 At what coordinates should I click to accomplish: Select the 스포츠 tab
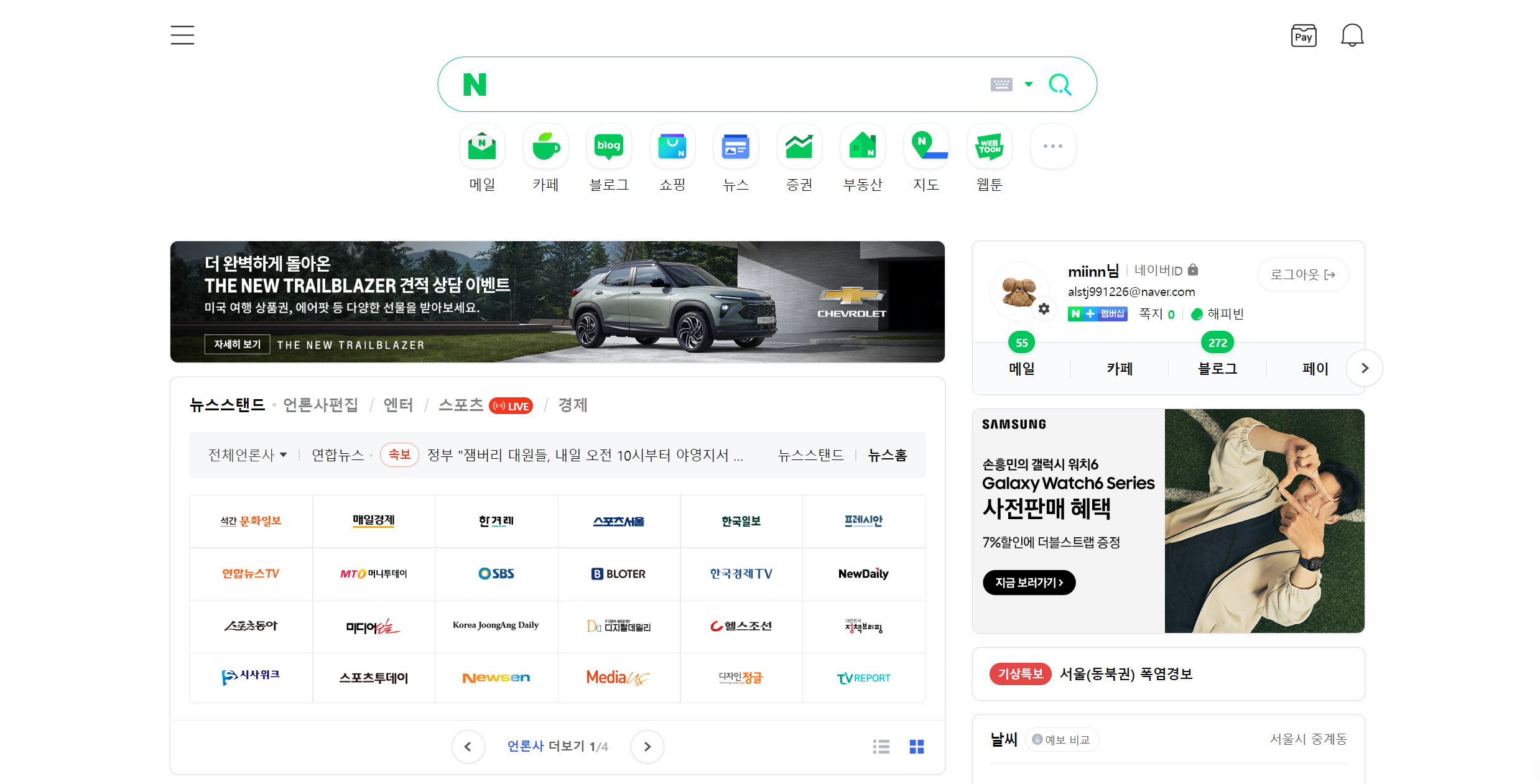pyautogui.click(x=461, y=405)
